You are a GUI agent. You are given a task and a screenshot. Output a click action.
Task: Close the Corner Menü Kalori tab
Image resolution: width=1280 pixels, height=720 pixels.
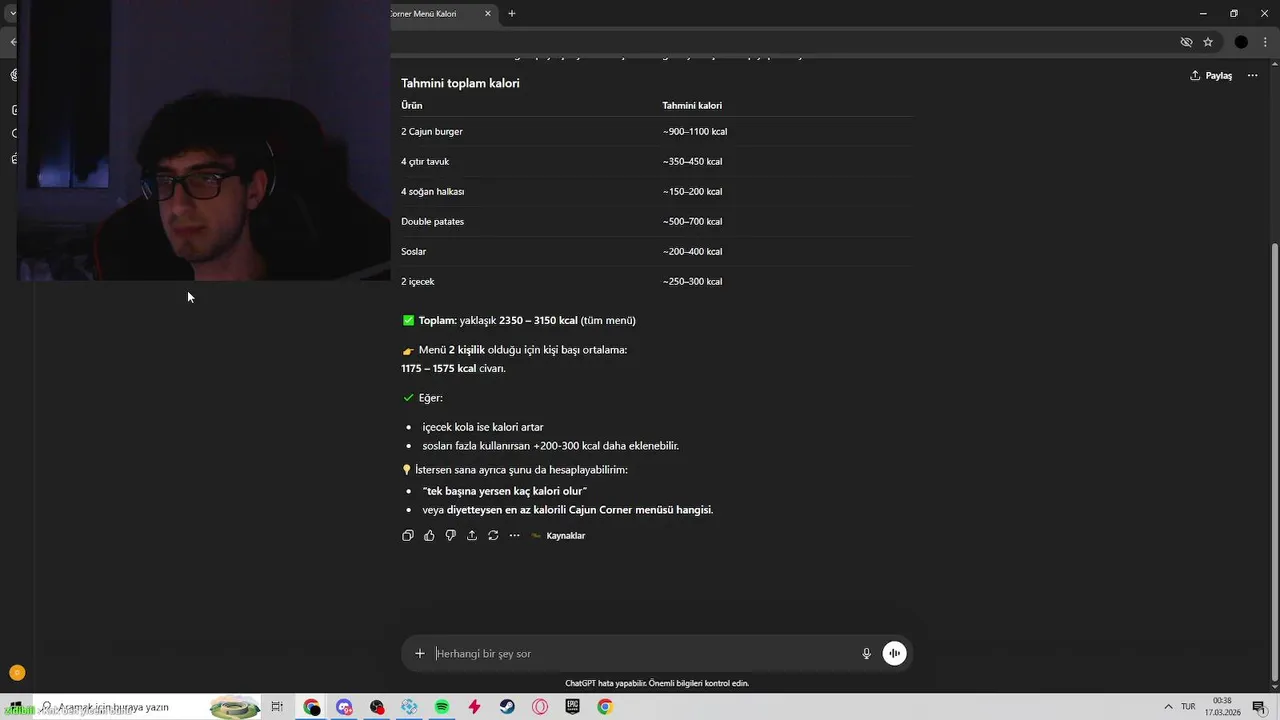pos(488,14)
